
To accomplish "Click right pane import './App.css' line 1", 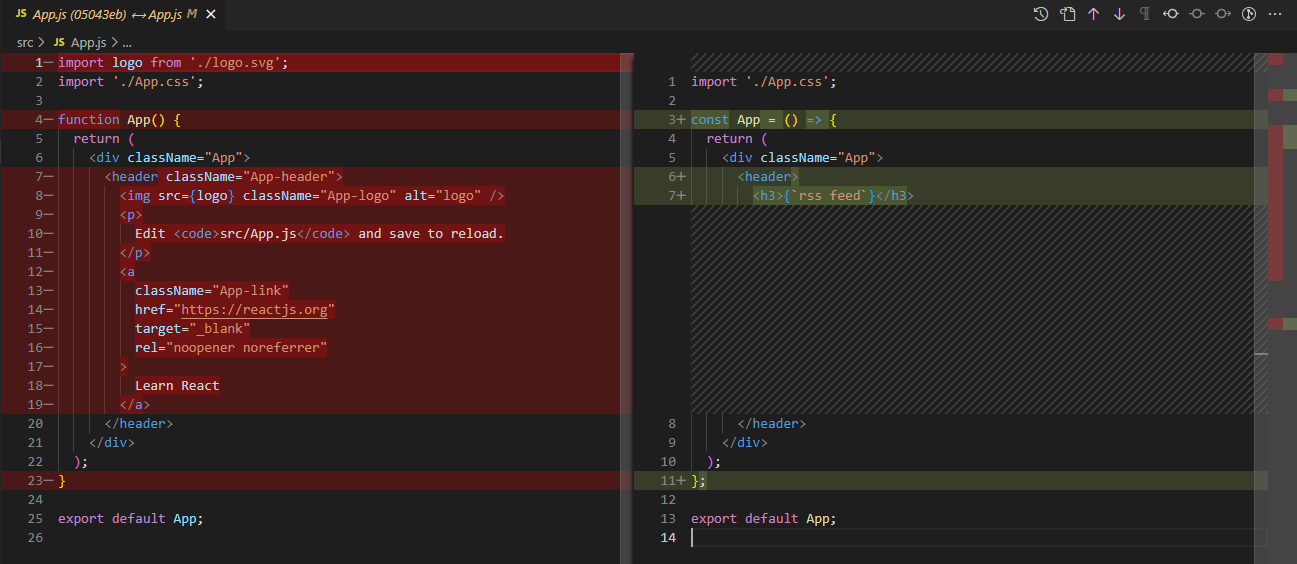I will pyautogui.click(x=764, y=81).
